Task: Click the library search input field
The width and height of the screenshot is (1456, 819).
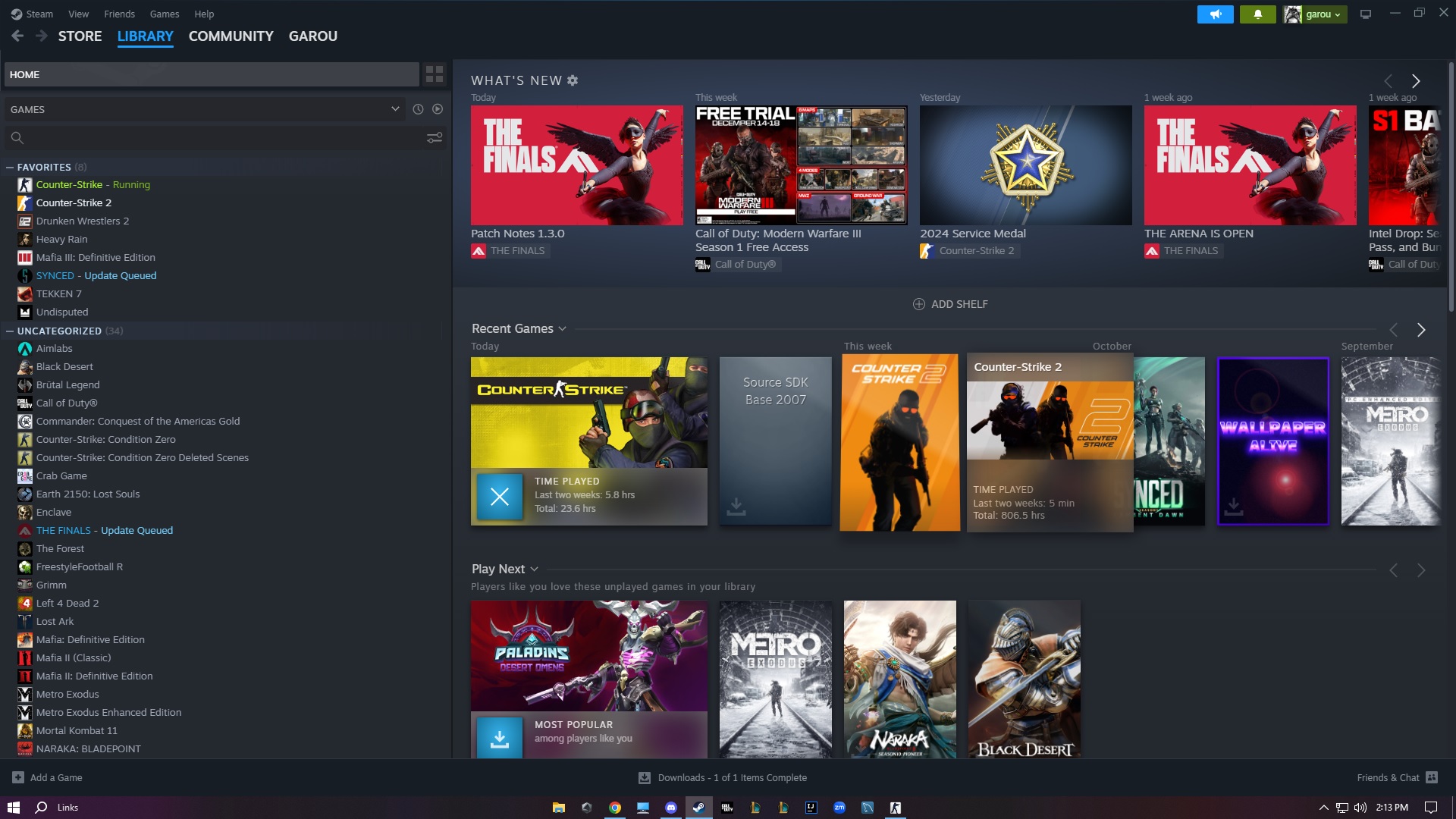Action: [220, 138]
